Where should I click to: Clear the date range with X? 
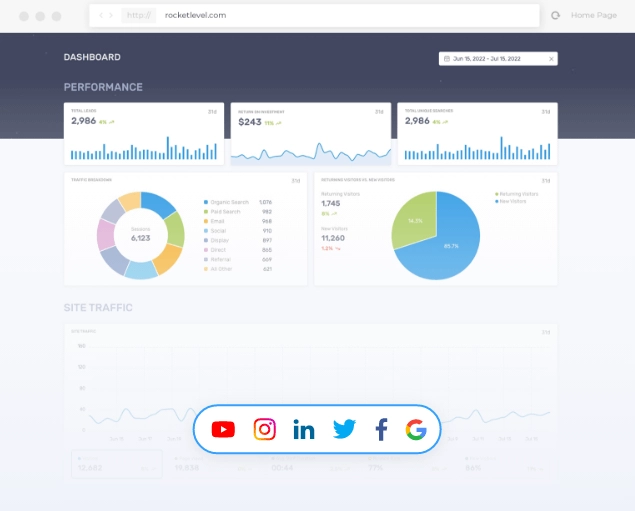click(x=551, y=59)
